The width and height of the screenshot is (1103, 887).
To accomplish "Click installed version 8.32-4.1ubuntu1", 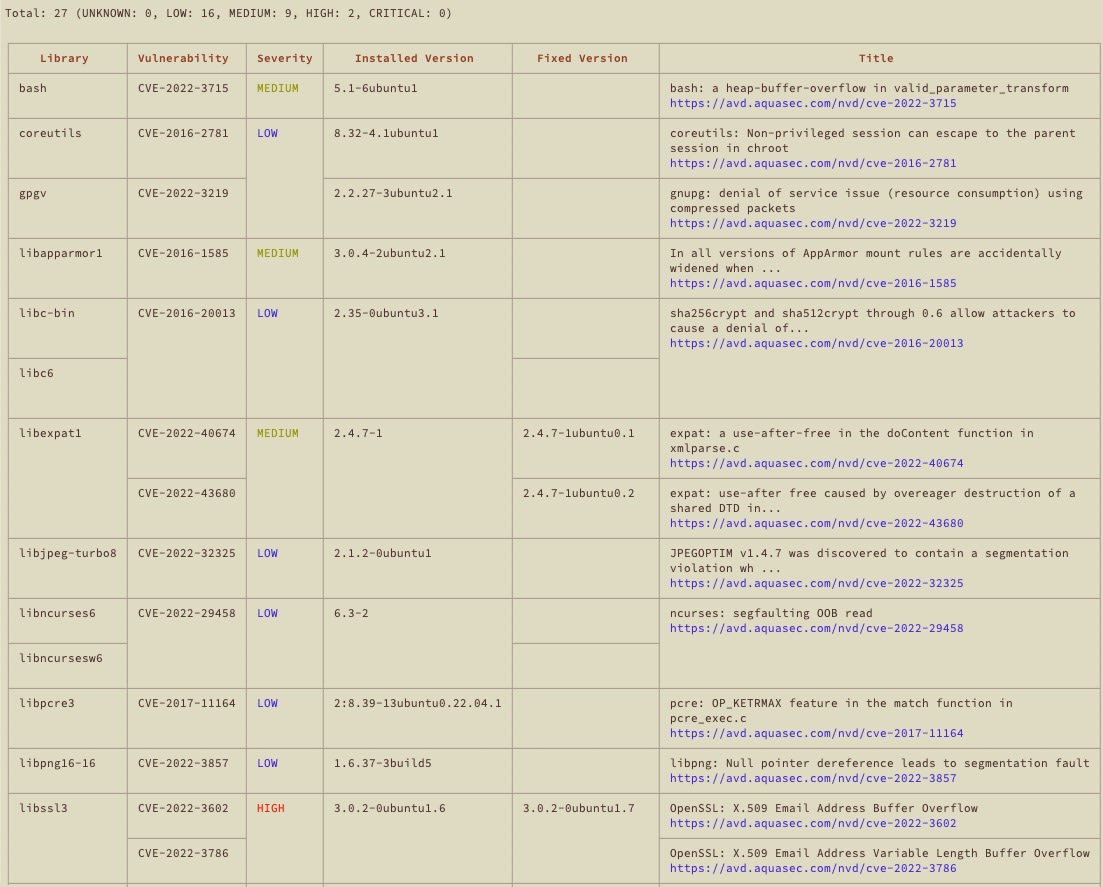I will [386, 133].
